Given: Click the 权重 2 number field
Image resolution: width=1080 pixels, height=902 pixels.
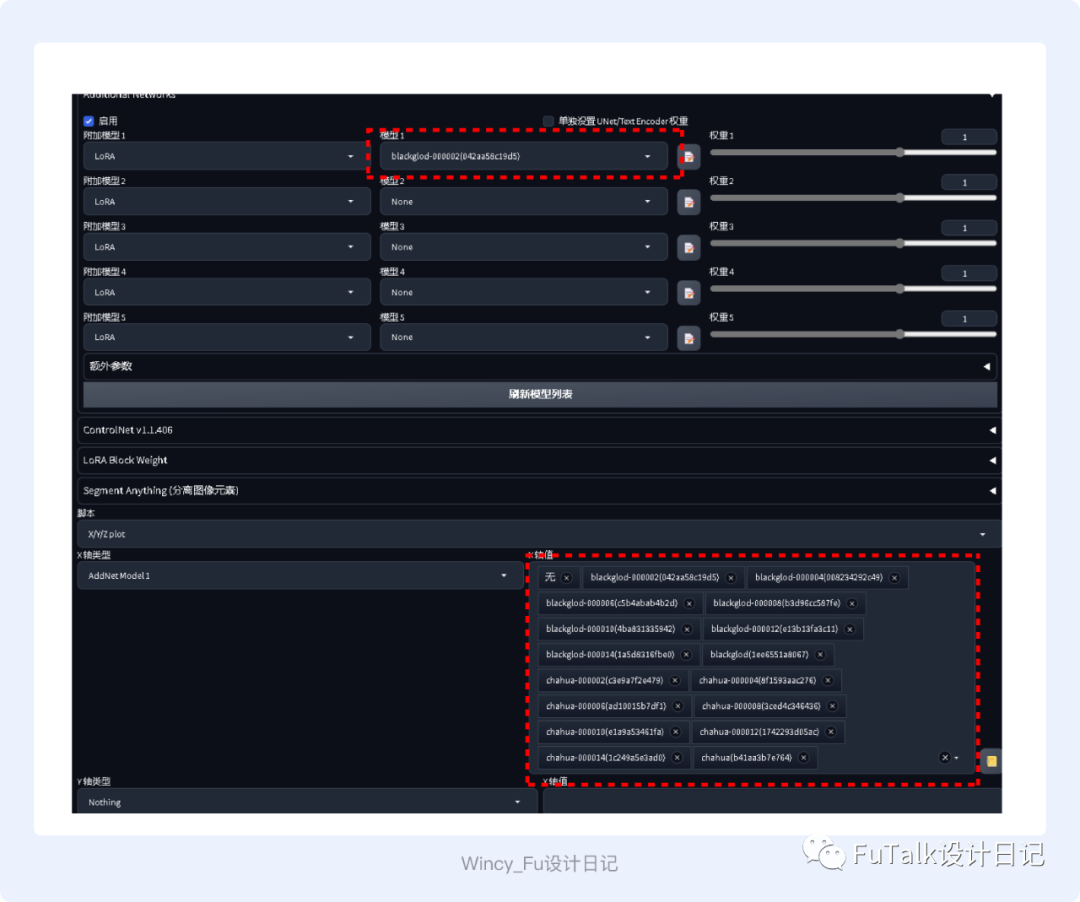Looking at the screenshot, I should [x=969, y=182].
